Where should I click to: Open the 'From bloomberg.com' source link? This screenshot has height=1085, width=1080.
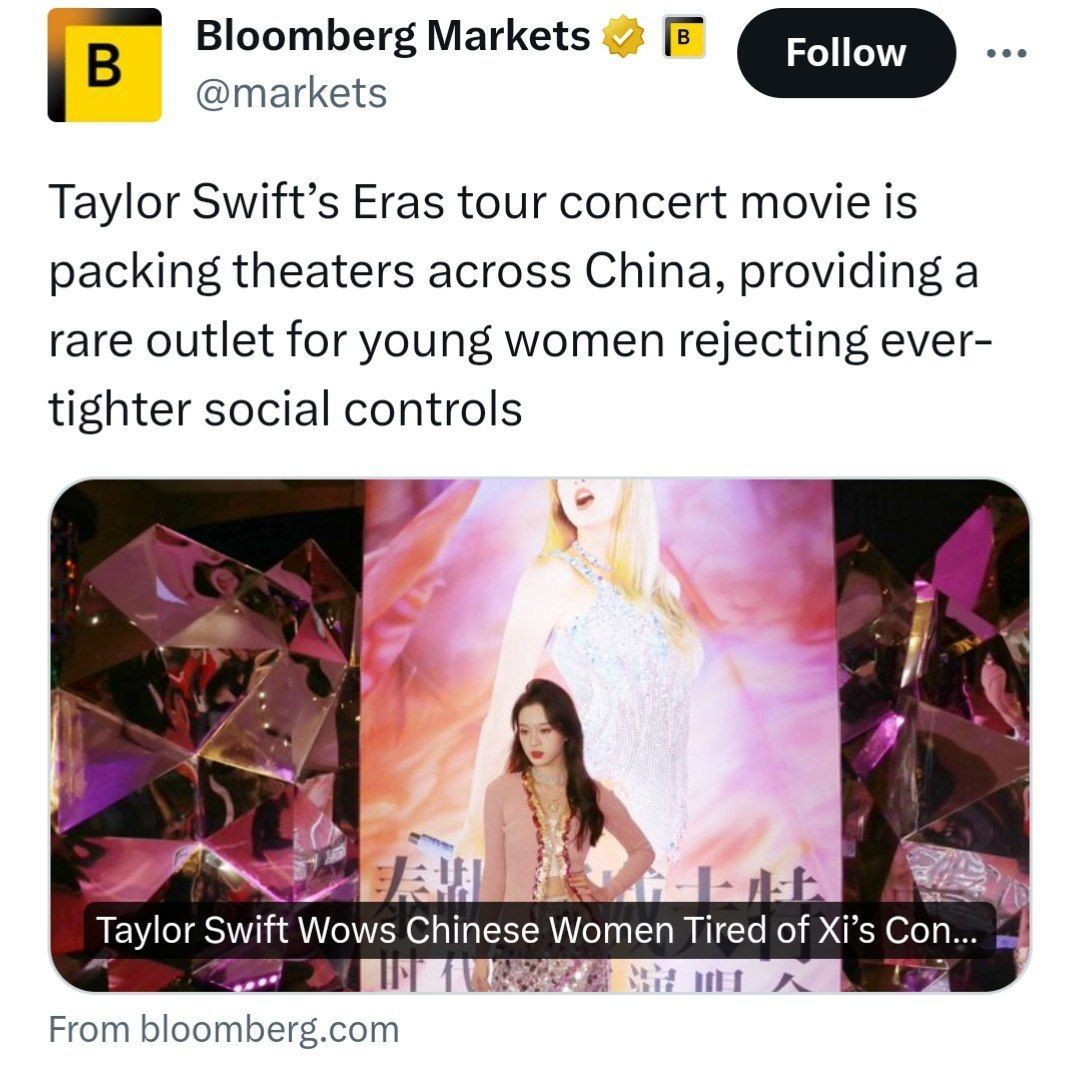(223, 1029)
